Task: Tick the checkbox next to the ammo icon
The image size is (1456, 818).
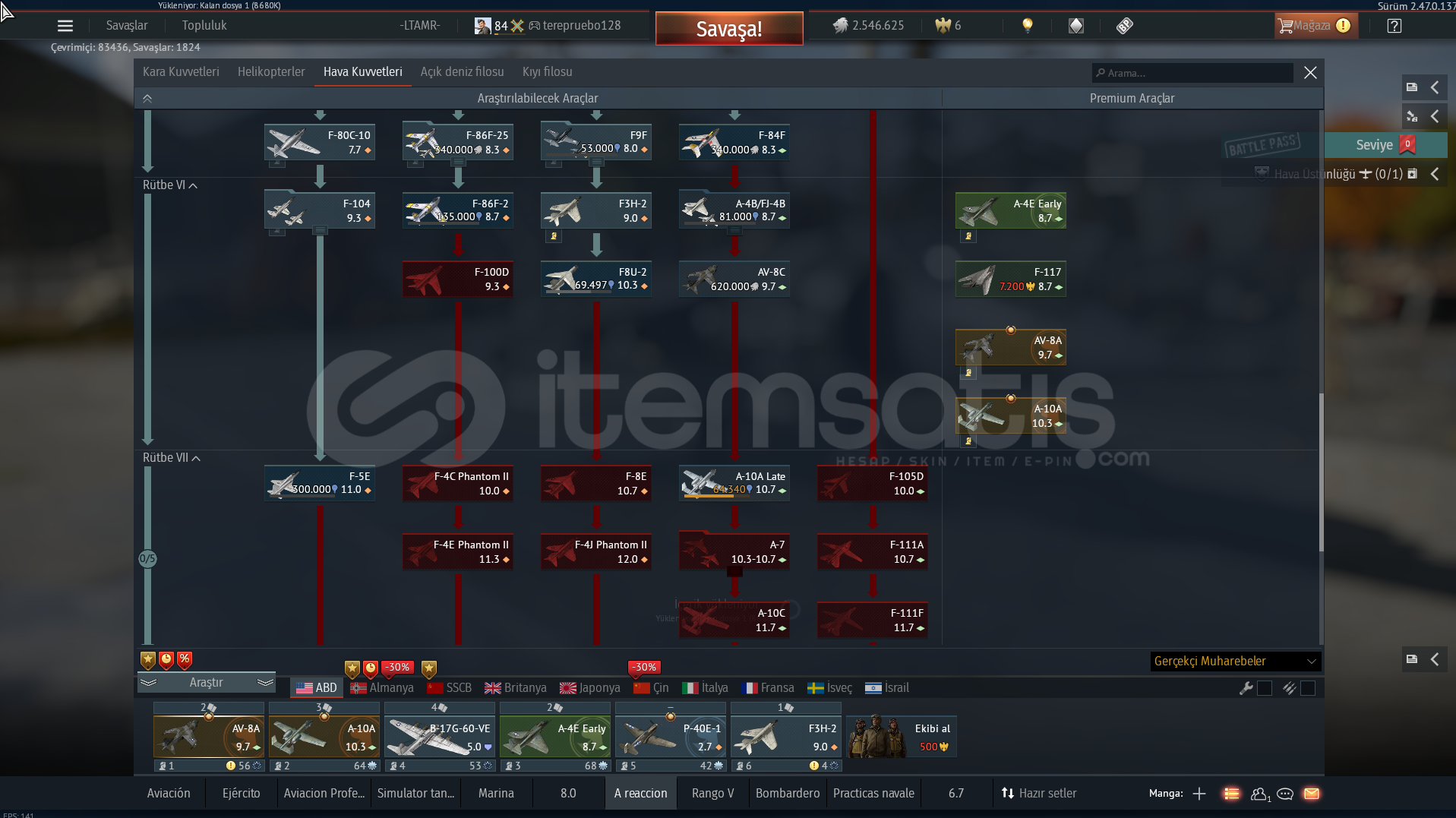Action: tap(1308, 688)
